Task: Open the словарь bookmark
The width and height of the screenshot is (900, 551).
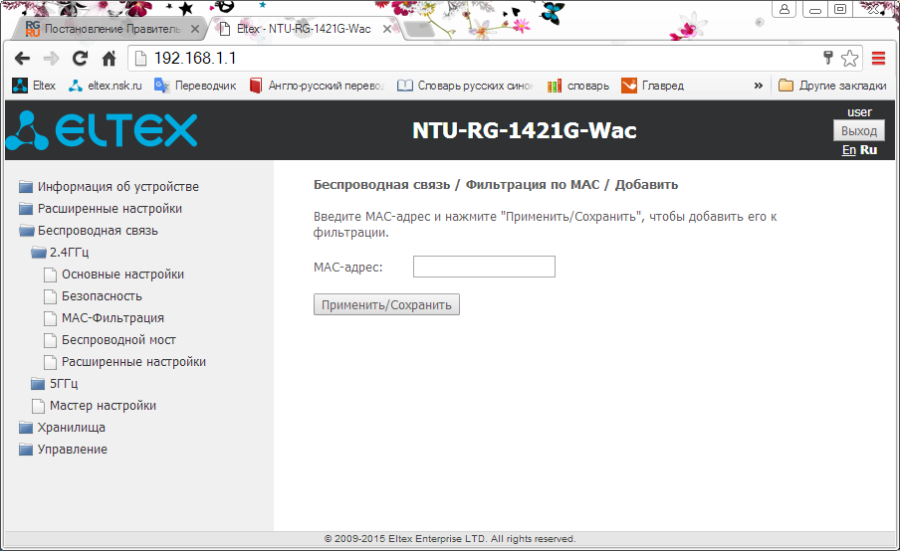Action: 578,86
